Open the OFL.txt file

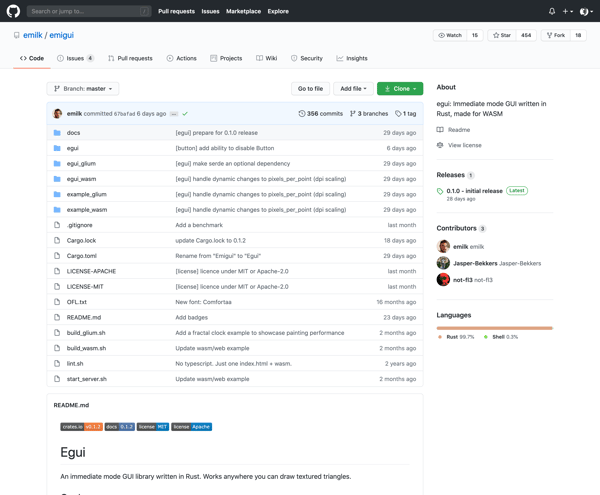77,302
